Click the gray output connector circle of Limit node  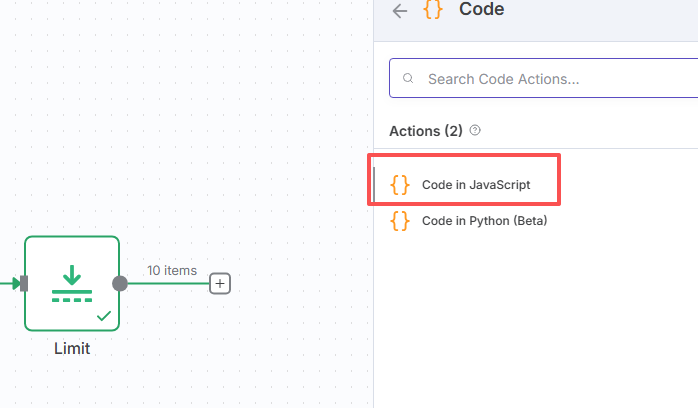pos(120,283)
